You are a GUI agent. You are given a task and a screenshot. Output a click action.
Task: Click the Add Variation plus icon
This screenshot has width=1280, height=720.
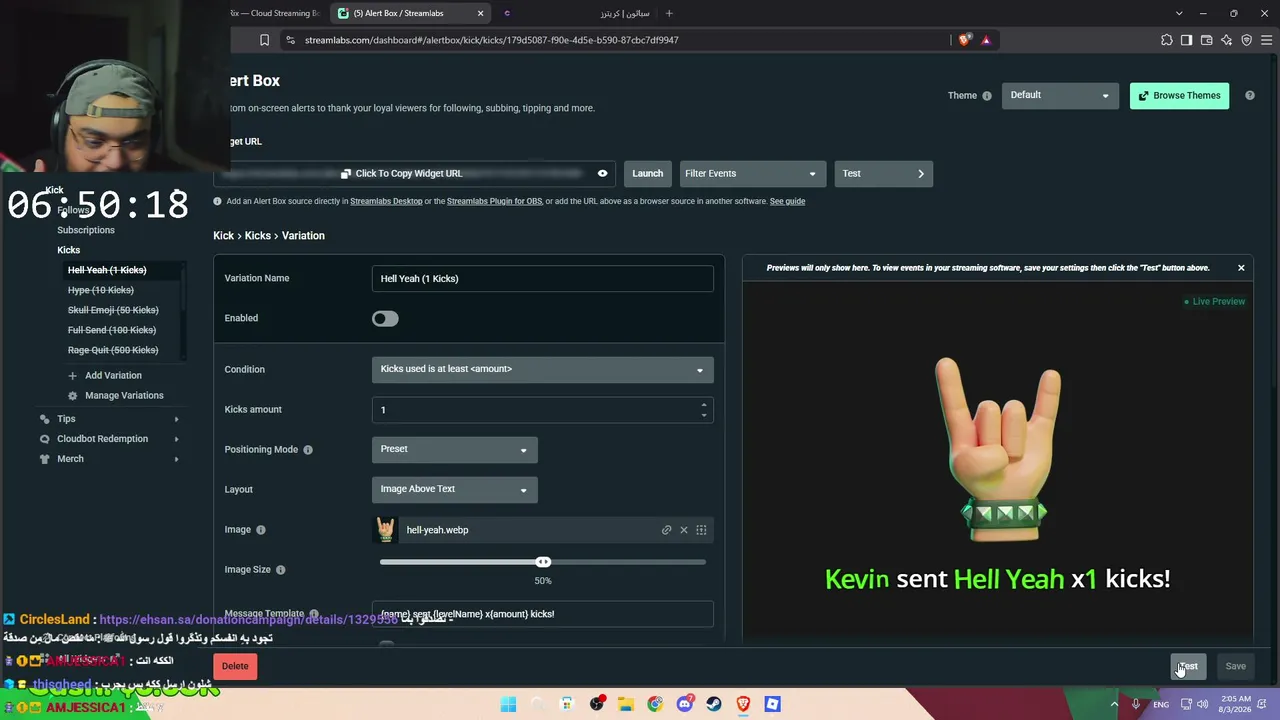(72, 376)
